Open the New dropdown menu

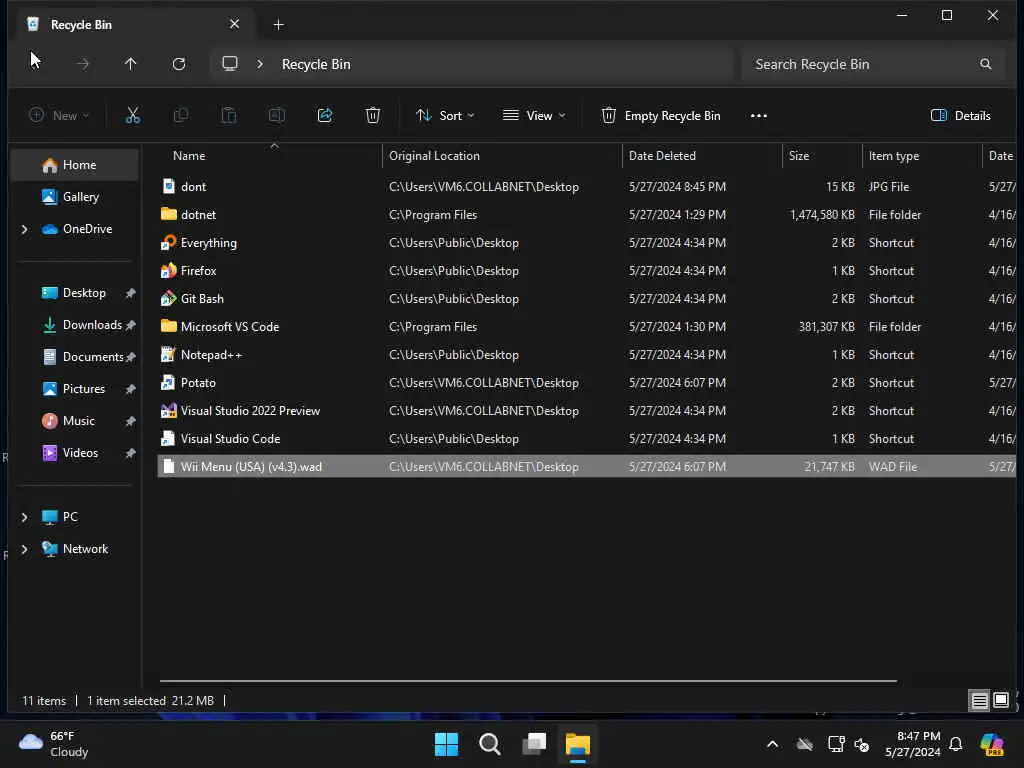pyautogui.click(x=59, y=116)
